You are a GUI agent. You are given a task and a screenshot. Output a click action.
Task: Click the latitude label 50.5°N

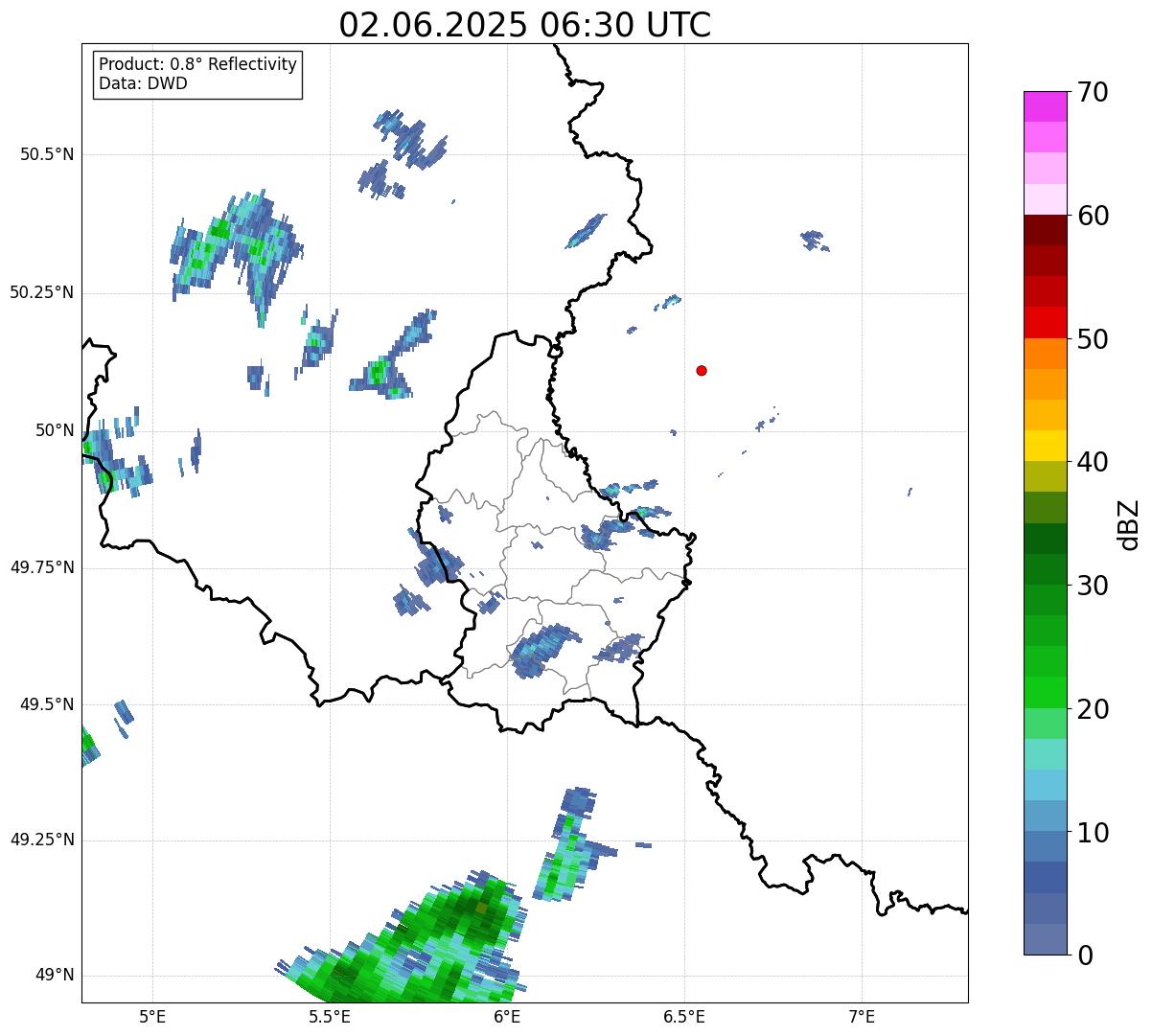click(47, 155)
